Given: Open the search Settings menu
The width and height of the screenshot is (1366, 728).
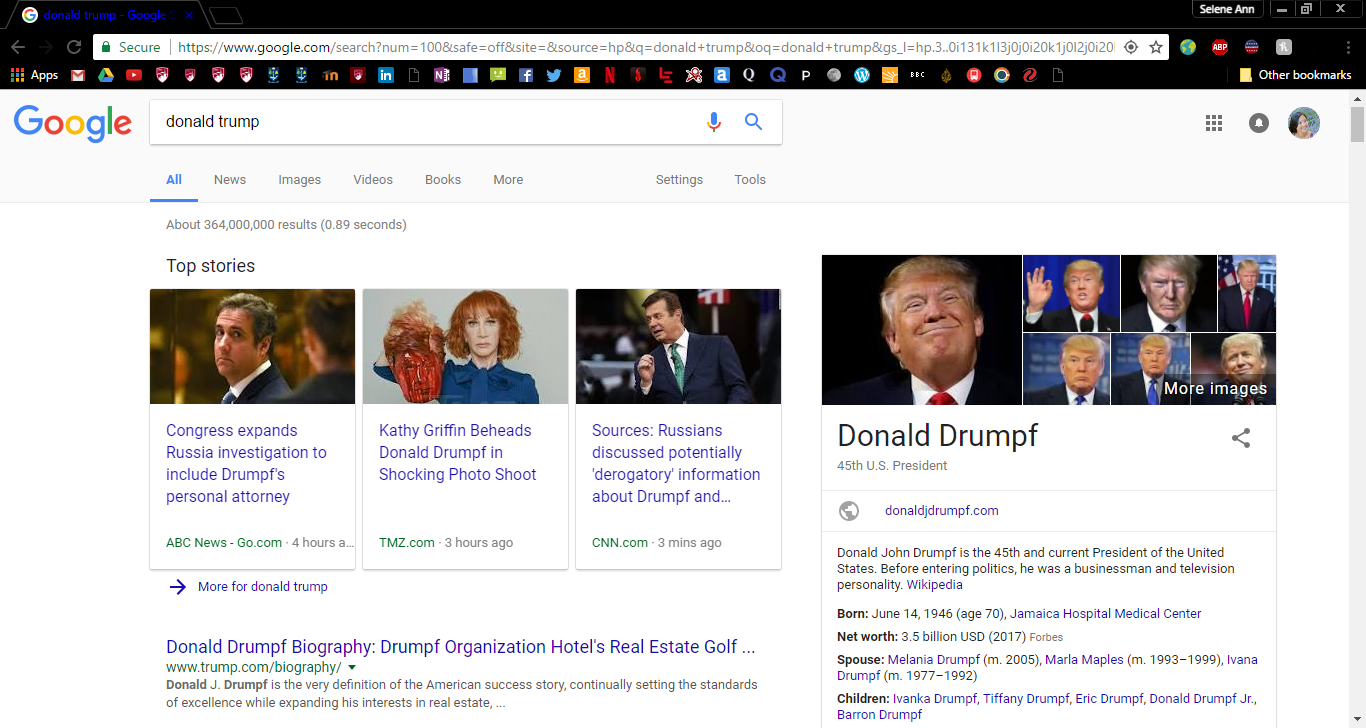Looking at the screenshot, I should click(x=679, y=180).
